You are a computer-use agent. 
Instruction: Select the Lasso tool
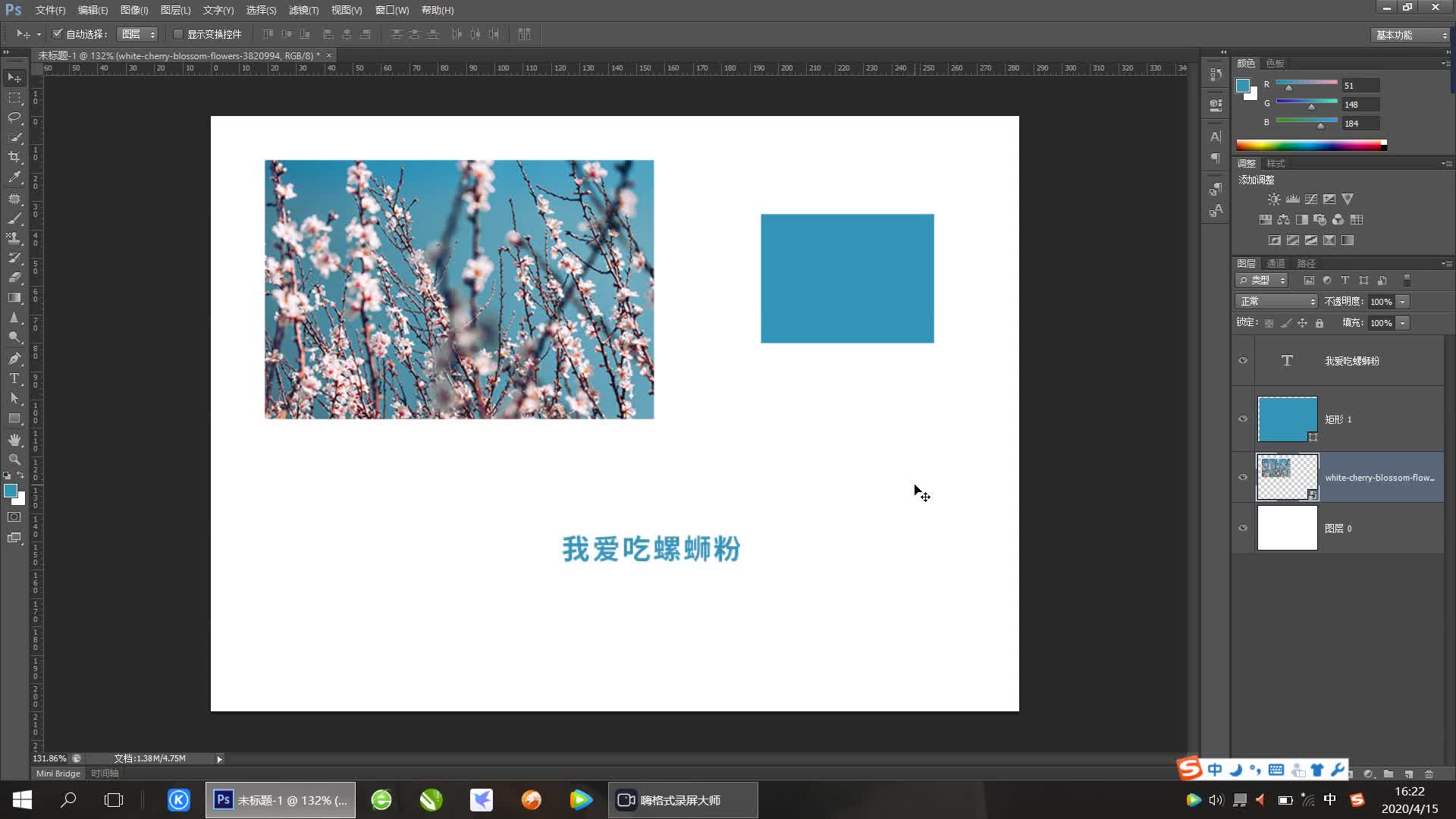tap(14, 118)
